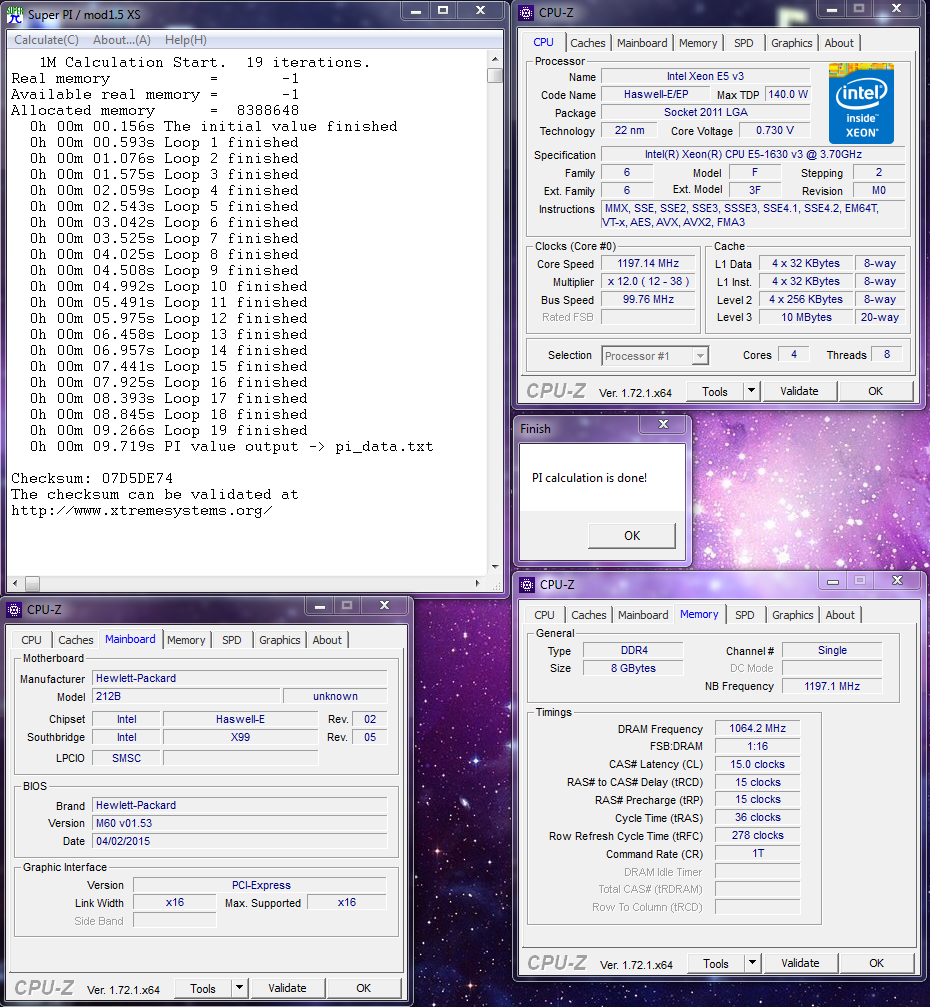Click xtremesystems.org URL text
The image size is (930, 1007).
[142, 511]
